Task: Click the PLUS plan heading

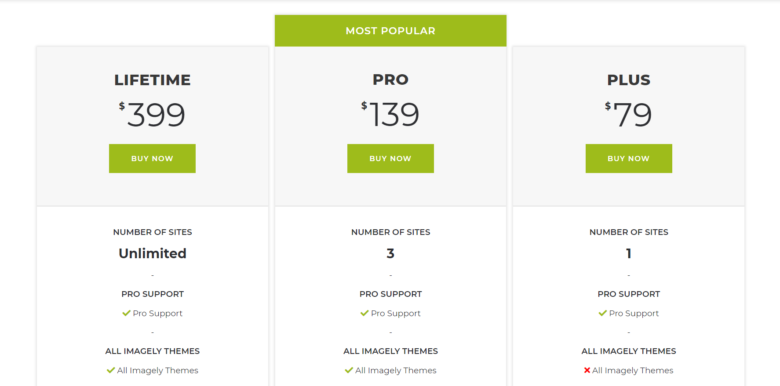Action: coord(629,80)
